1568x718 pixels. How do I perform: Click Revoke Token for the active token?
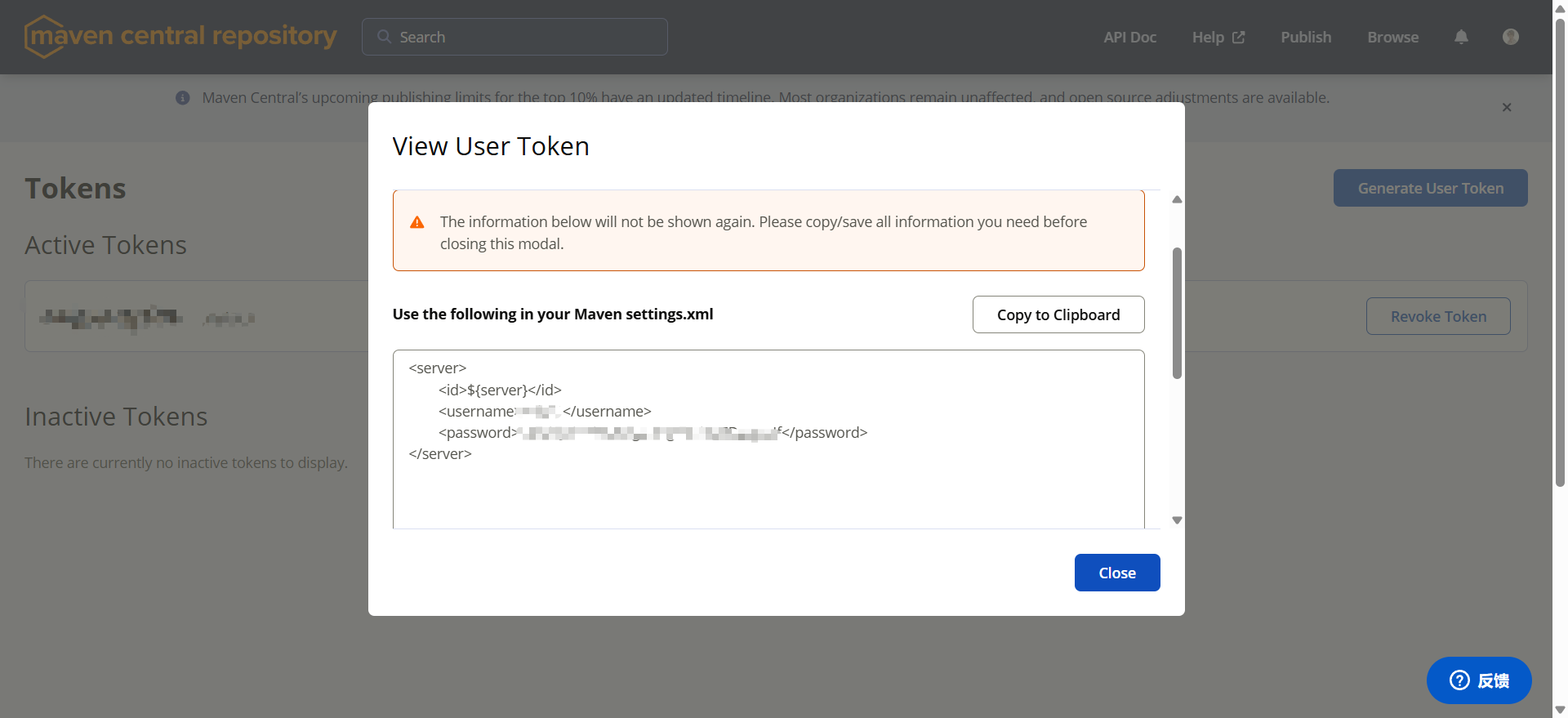pos(1438,316)
